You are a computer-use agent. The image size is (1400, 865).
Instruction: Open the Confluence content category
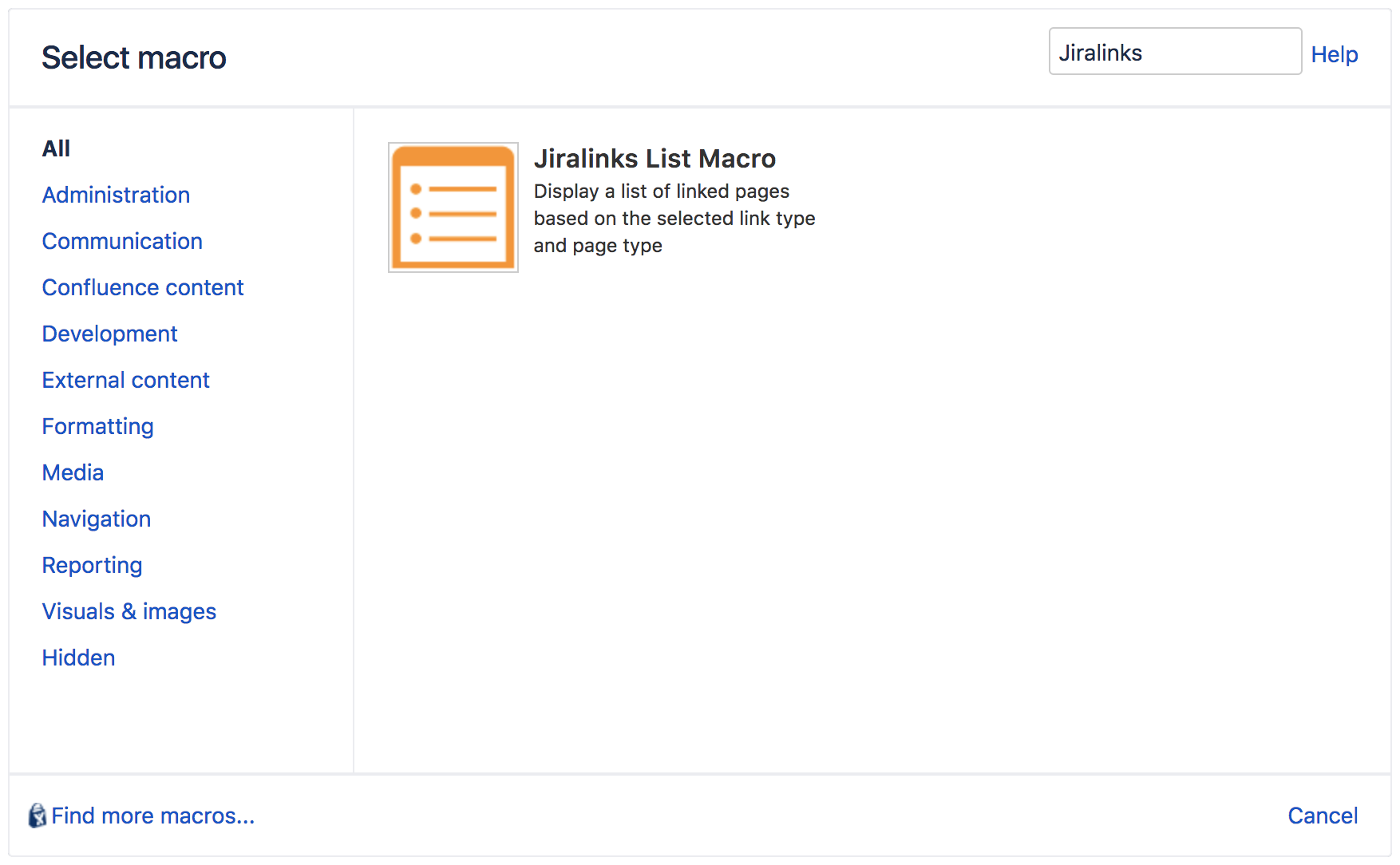tap(143, 287)
